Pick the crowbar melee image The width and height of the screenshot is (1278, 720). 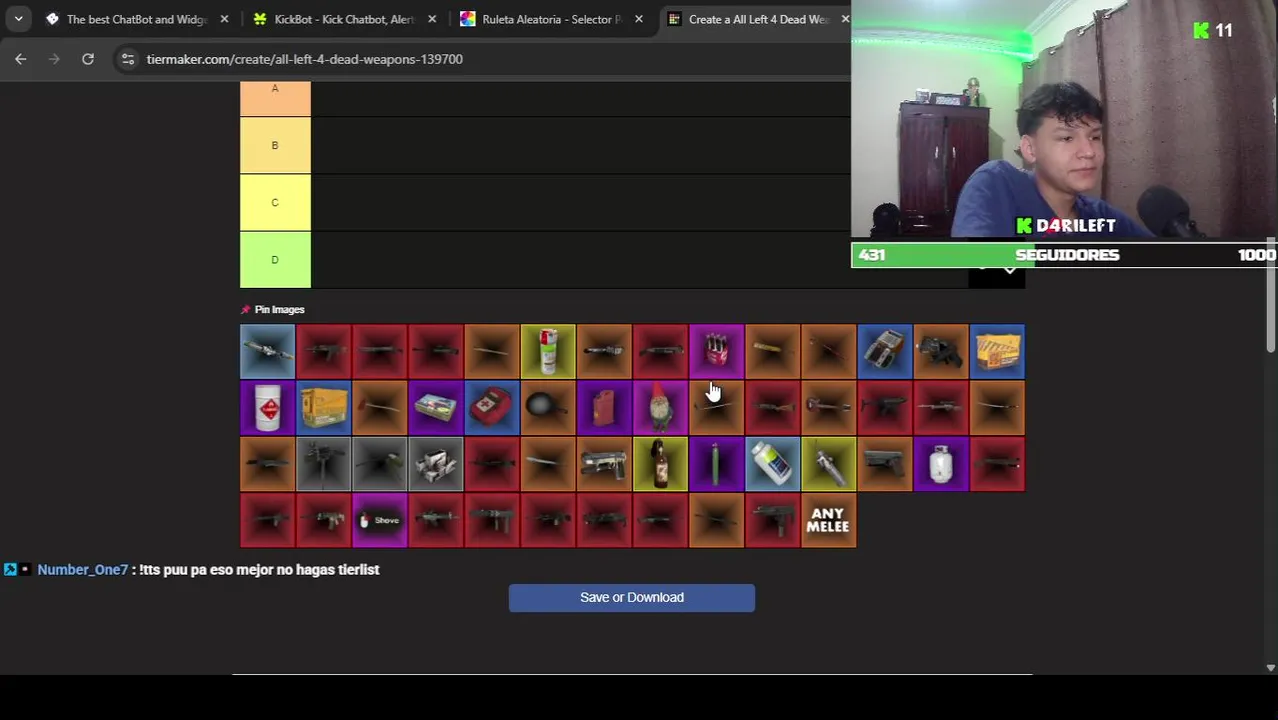[828, 352]
